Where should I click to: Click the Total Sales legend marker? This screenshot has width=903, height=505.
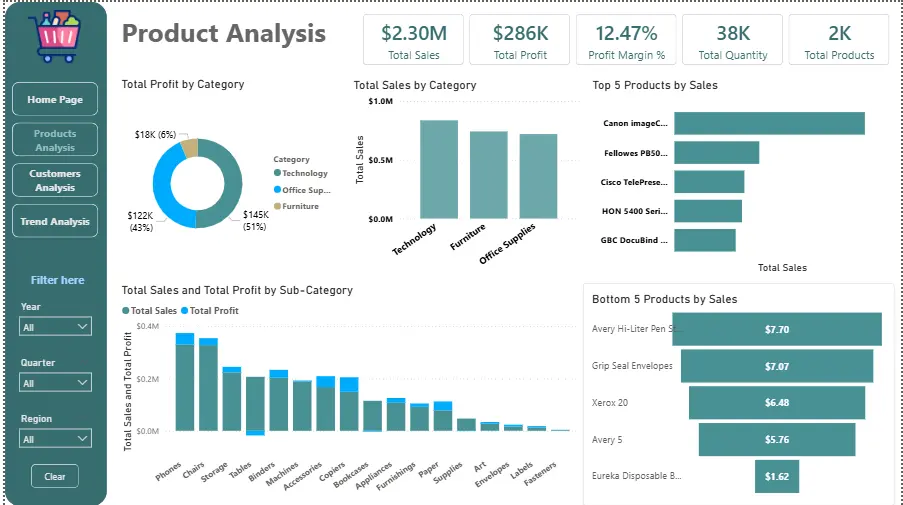[x=126, y=310]
